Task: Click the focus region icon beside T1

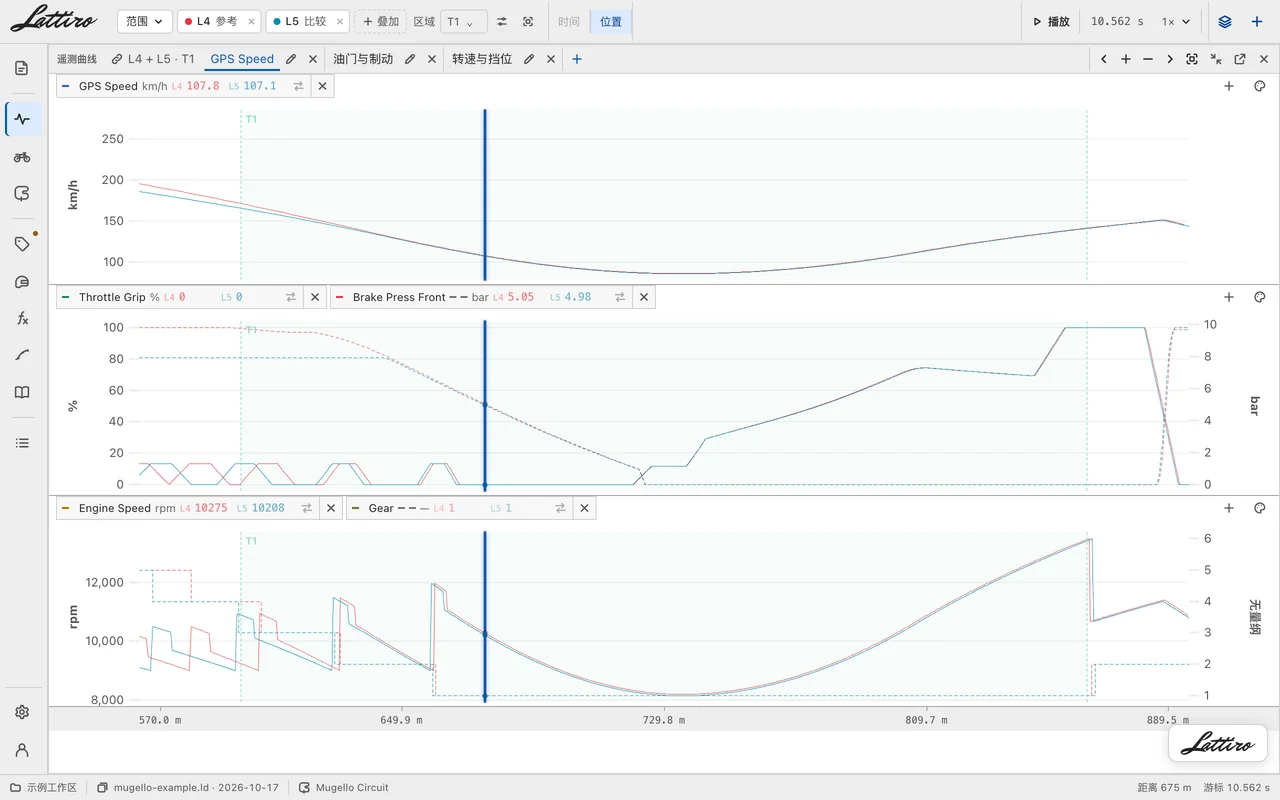Action: point(528,21)
